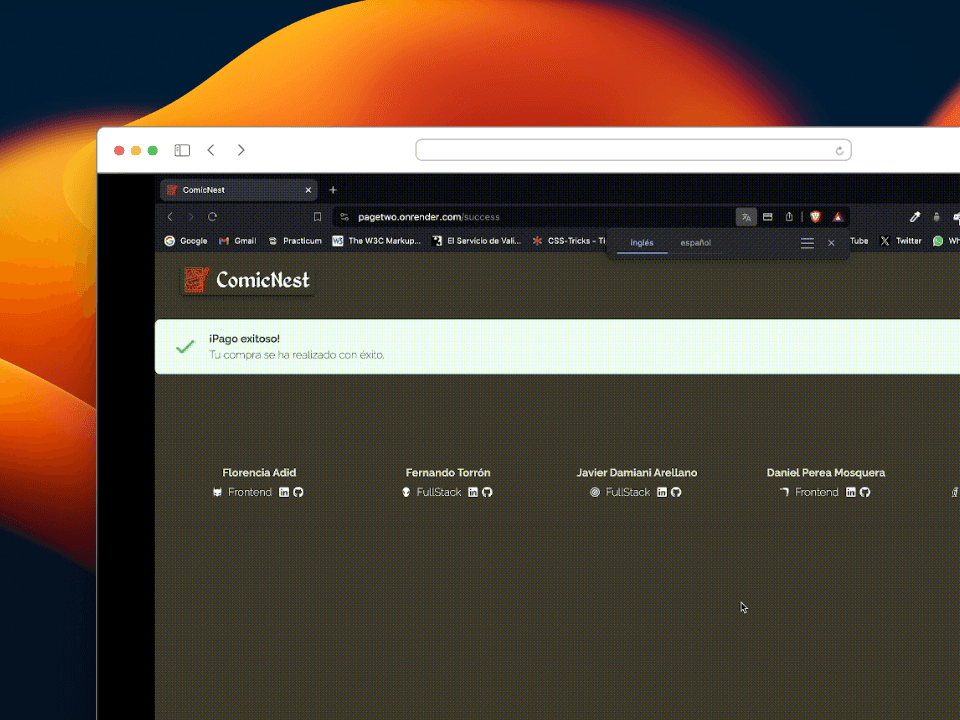Viewport: 960px width, 720px height.
Task: Open Florencia Adid's LinkedIn profile icon
Action: pos(284,492)
